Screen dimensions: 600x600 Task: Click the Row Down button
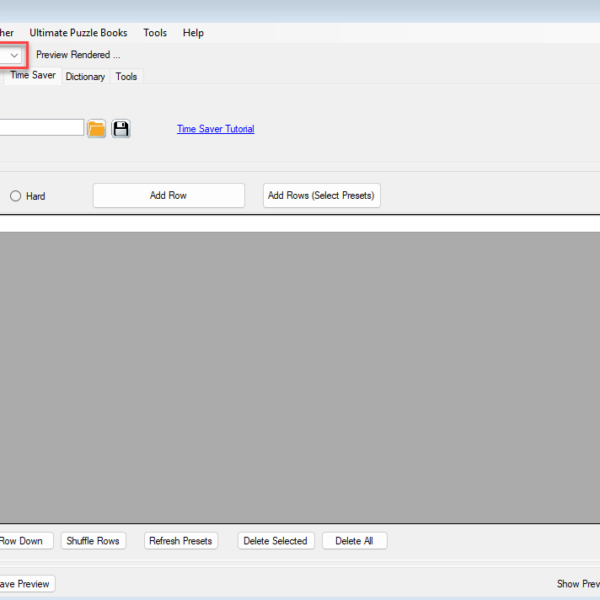22,541
